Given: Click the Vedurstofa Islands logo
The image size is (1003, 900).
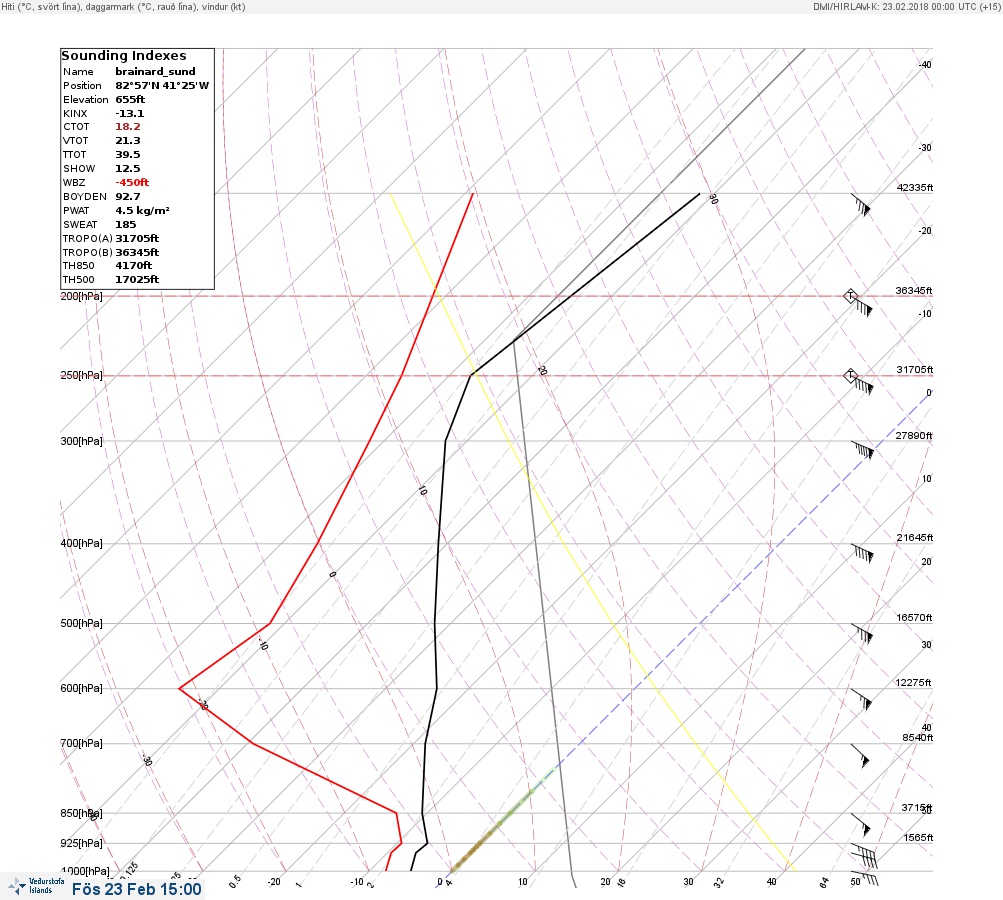Looking at the screenshot, I should click(36, 886).
